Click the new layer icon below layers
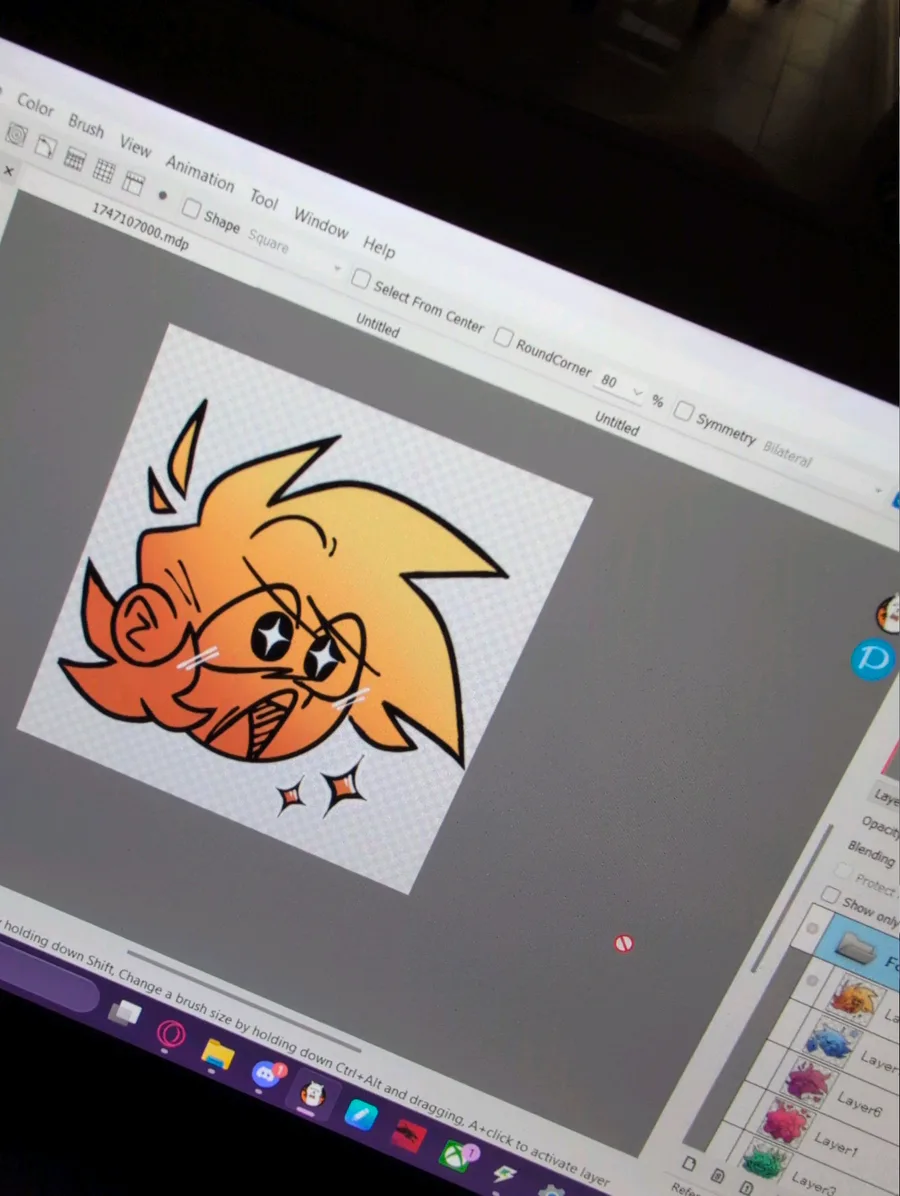Screen dimensions: 900x1196 (x=689, y=1163)
